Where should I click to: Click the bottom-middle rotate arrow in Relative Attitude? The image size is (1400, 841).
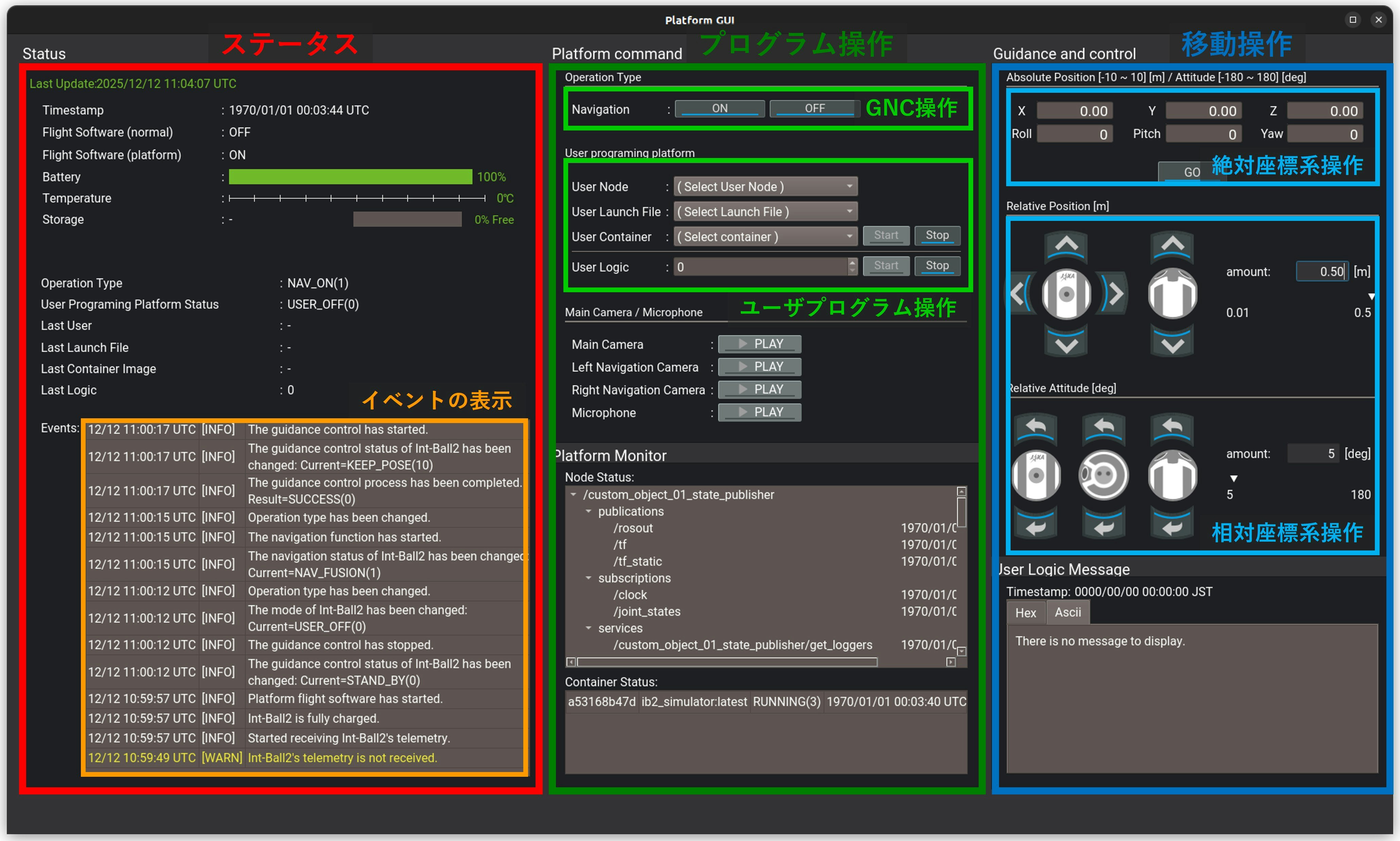pyautogui.click(x=1103, y=525)
